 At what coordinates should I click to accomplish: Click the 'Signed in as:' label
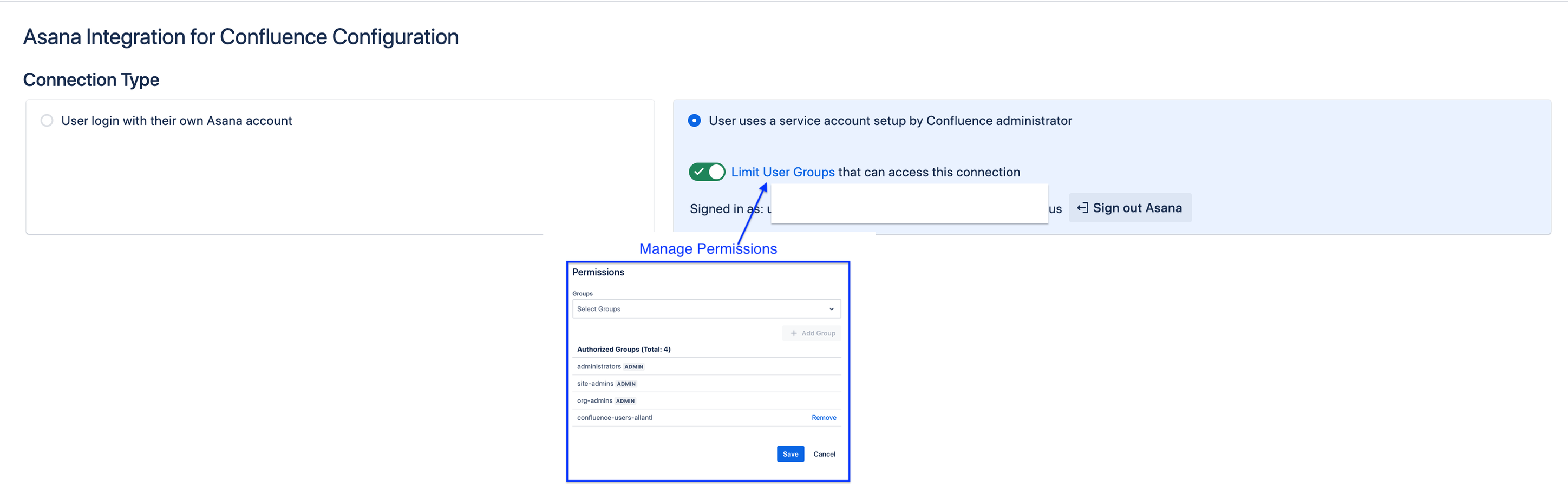pos(726,208)
